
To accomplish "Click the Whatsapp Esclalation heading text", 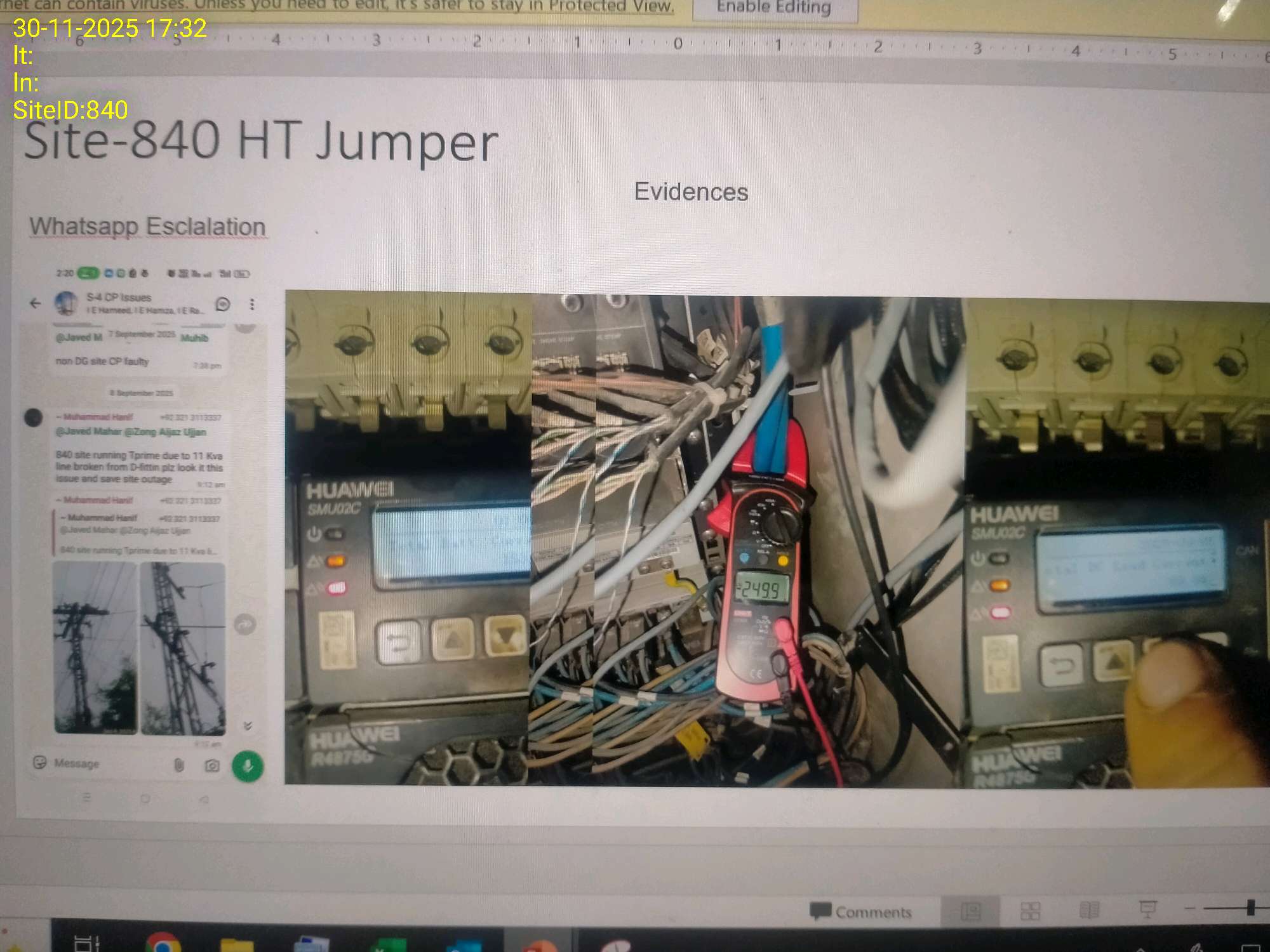I will [147, 227].
